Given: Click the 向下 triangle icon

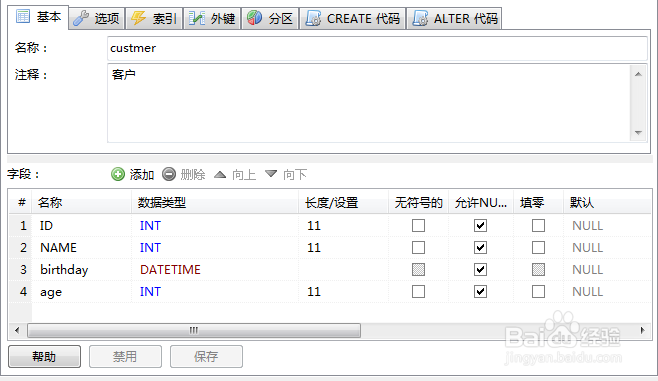Looking at the screenshot, I should click(x=271, y=173).
